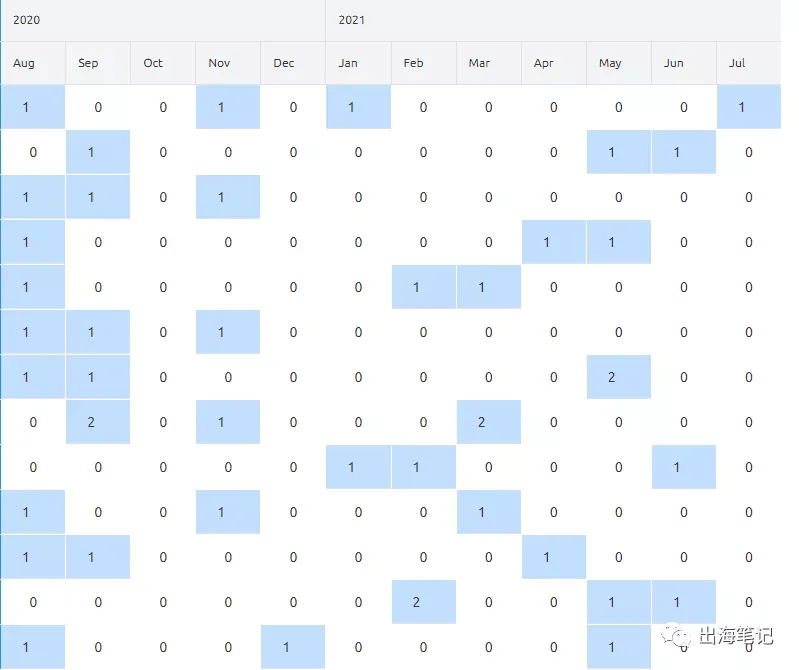Click the Nov cell with 1 in the first row
799x670 pixels.
click(x=228, y=107)
